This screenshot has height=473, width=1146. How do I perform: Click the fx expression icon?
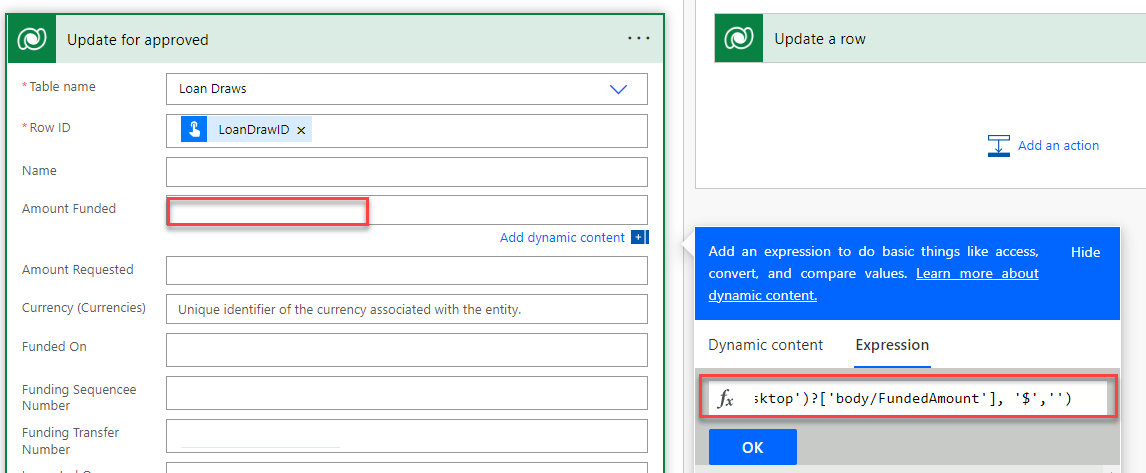click(727, 399)
